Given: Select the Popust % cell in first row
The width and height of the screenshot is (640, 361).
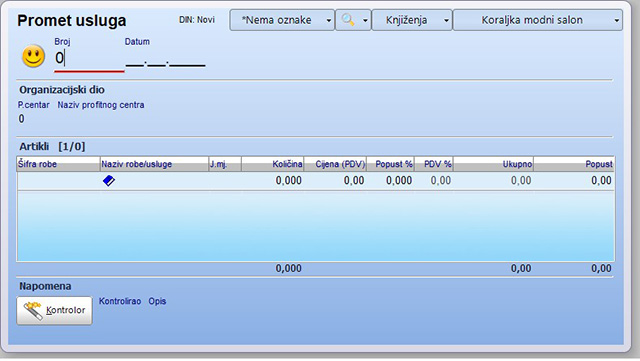Looking at the screenshot, I should tap(390, 180).
